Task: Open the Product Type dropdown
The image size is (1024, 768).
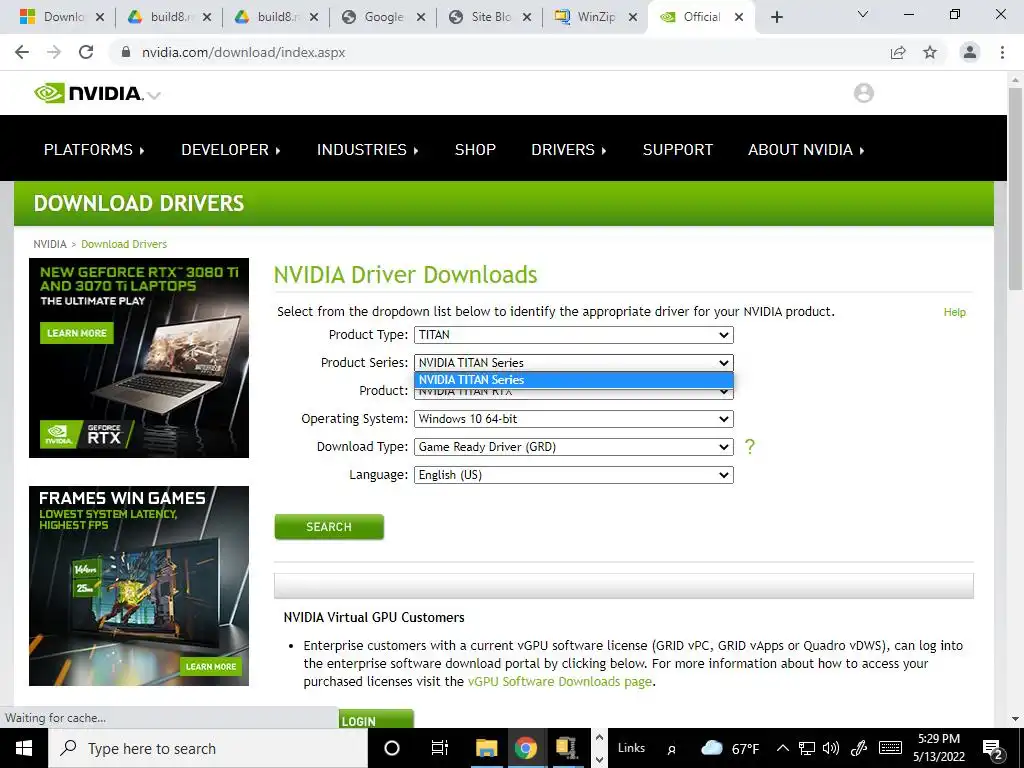Action: (573, 335)
